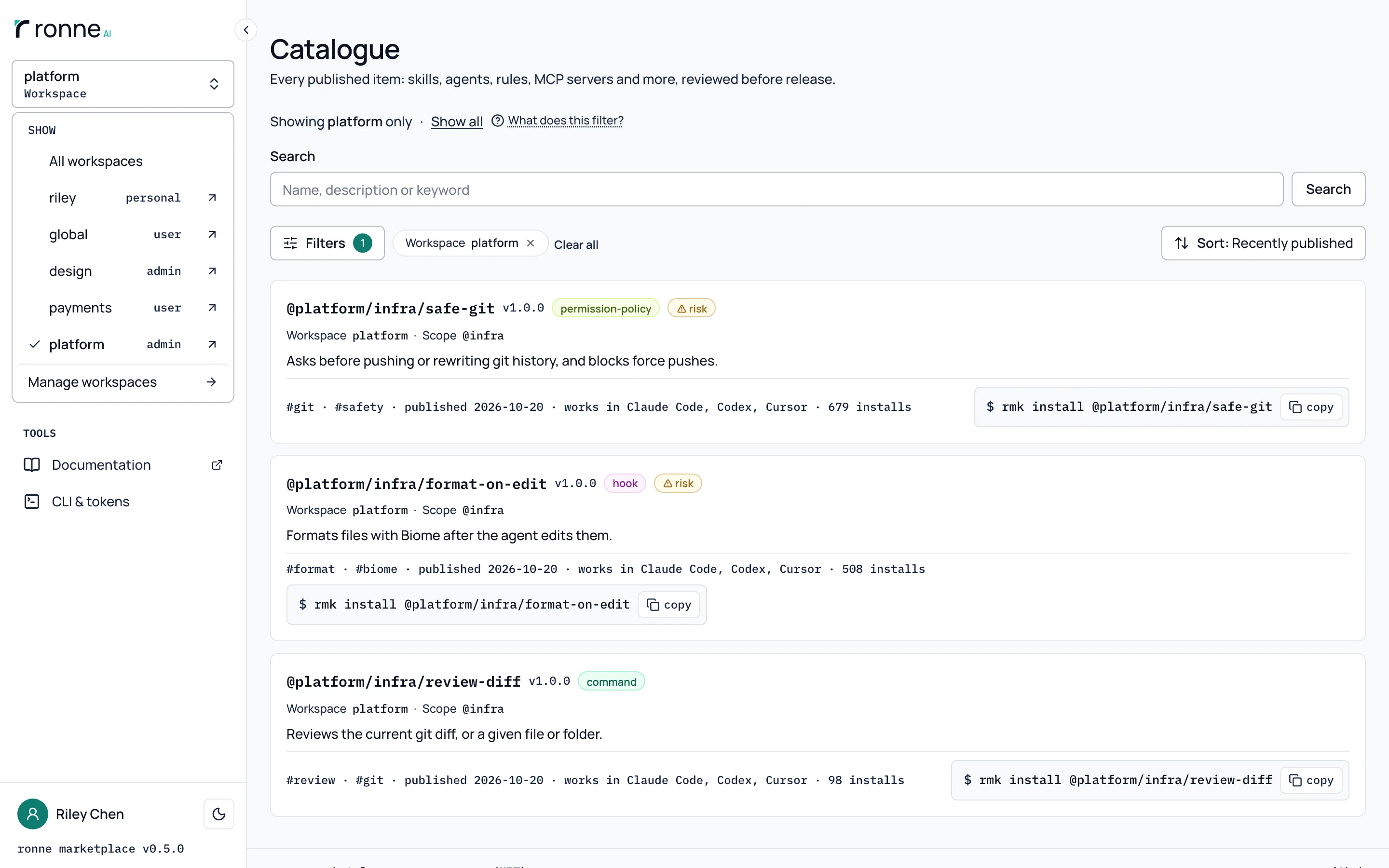Viewport: 1389px width, 868px height.
Task: Click the ronne logo
Action: 63,29
